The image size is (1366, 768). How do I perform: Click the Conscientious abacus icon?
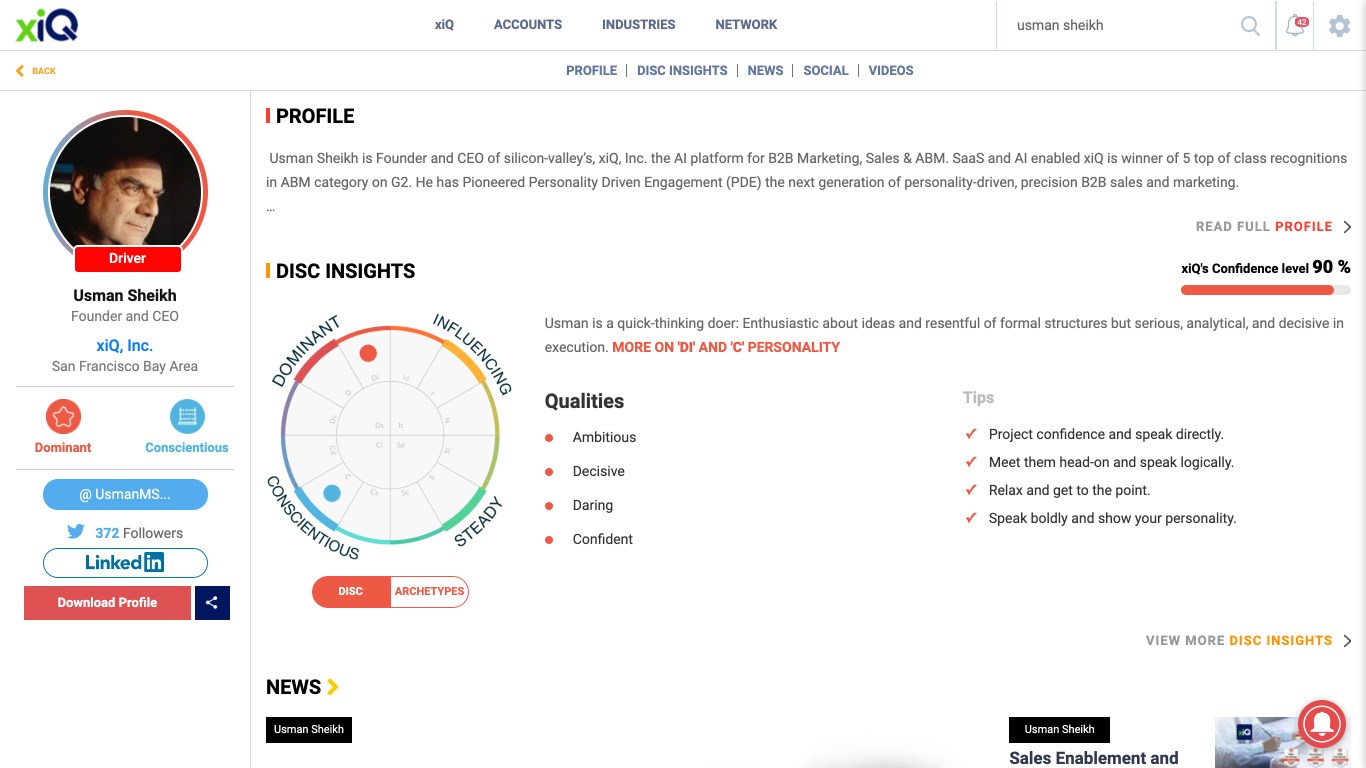(x=187, y=417)
